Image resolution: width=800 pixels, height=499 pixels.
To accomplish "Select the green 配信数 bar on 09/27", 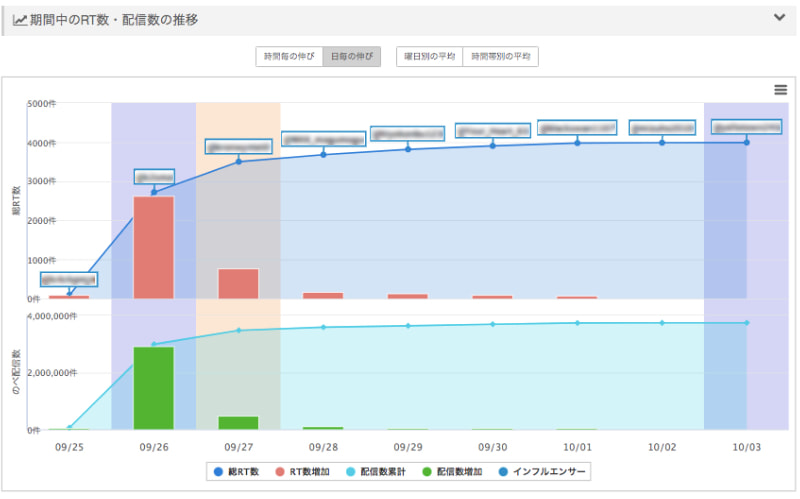I will click(x=238, y=423).
